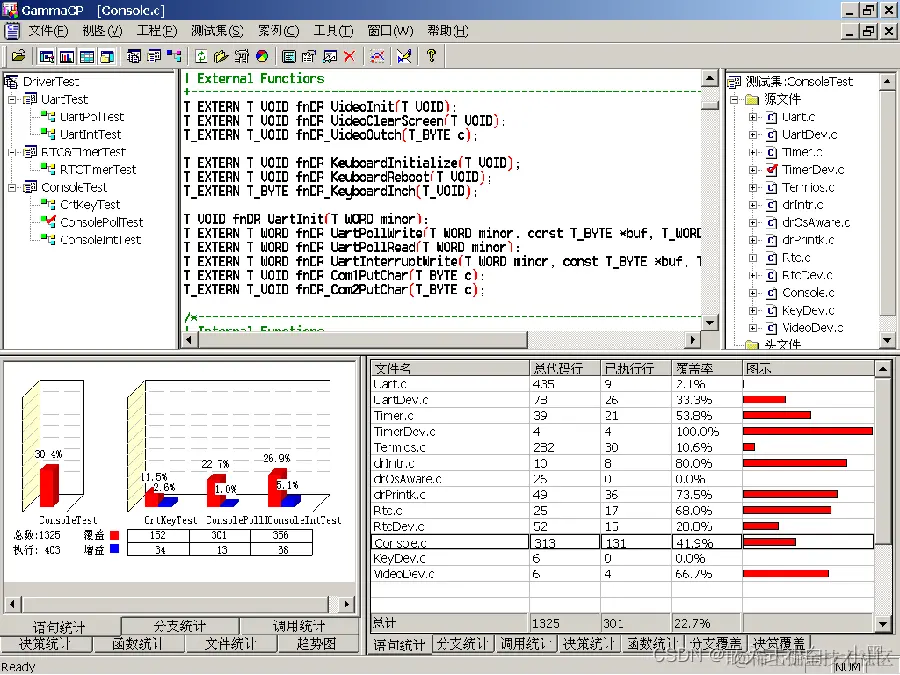Click the colored pie chart toolbar icon

pos(262,56)
